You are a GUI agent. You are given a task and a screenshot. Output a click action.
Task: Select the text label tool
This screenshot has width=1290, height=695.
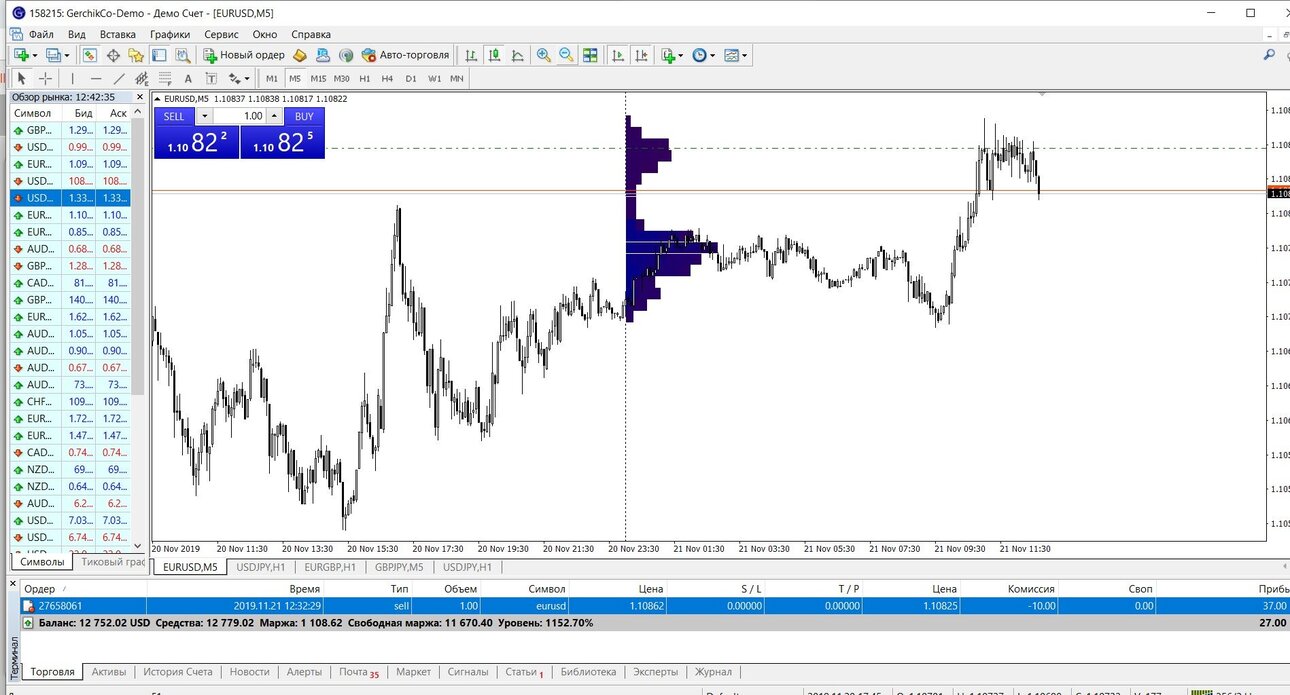[211, 78]
